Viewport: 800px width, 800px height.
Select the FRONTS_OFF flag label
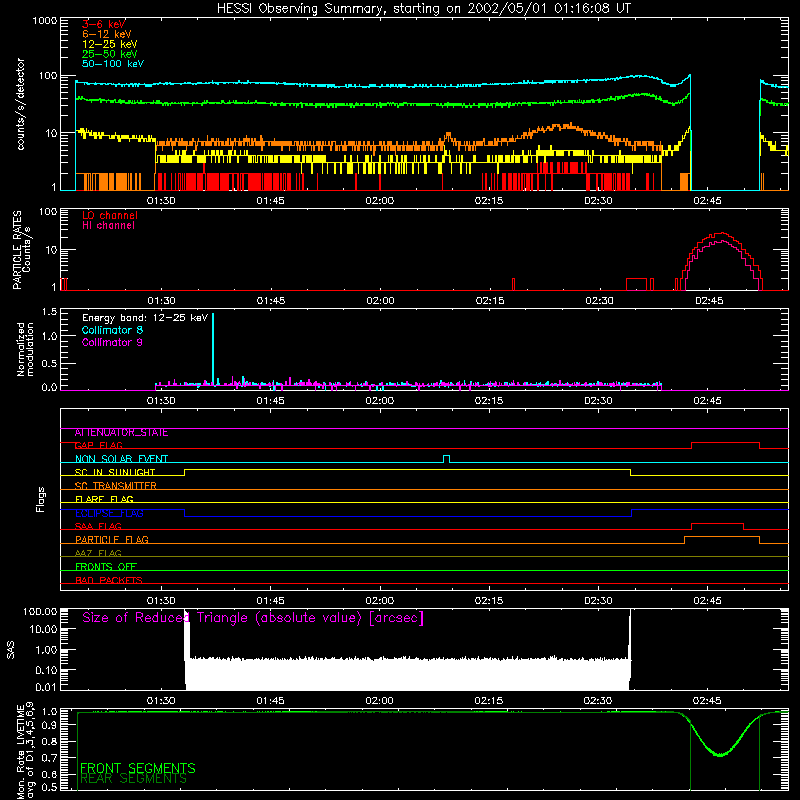point(106,566)
